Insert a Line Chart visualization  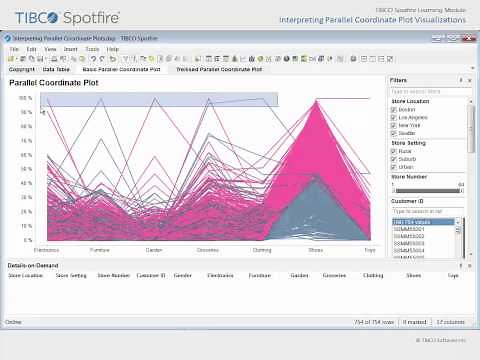[x=243, y=59]
